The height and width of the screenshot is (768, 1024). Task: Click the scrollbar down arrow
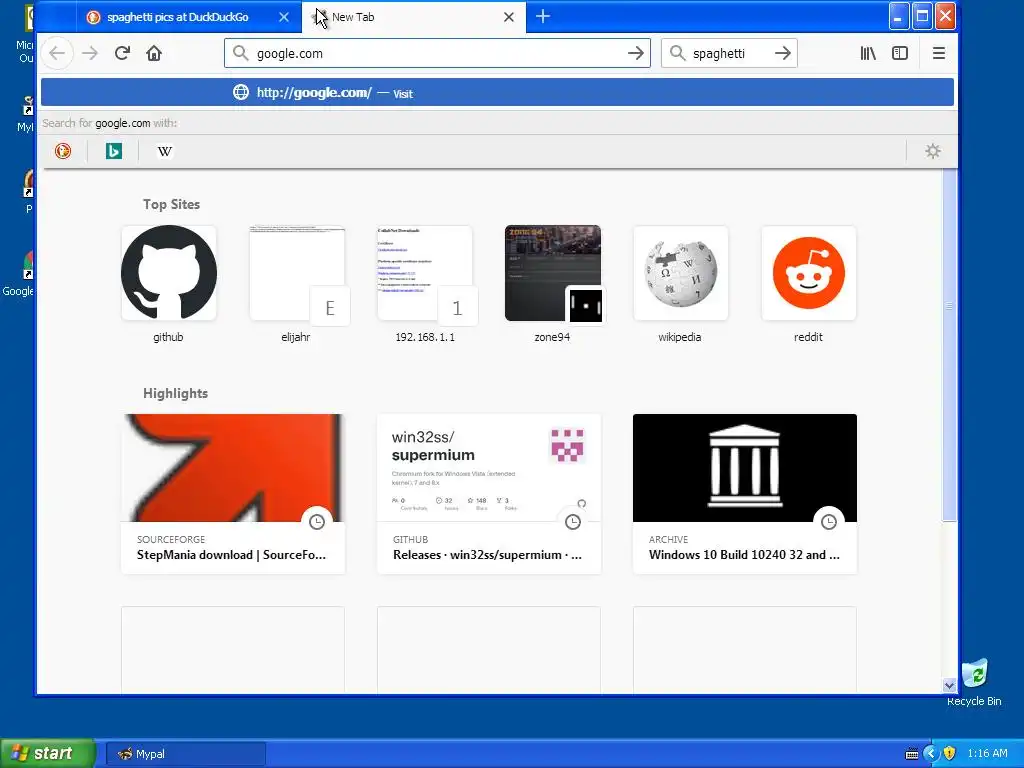pyautogui.click(x=950, y=686)
